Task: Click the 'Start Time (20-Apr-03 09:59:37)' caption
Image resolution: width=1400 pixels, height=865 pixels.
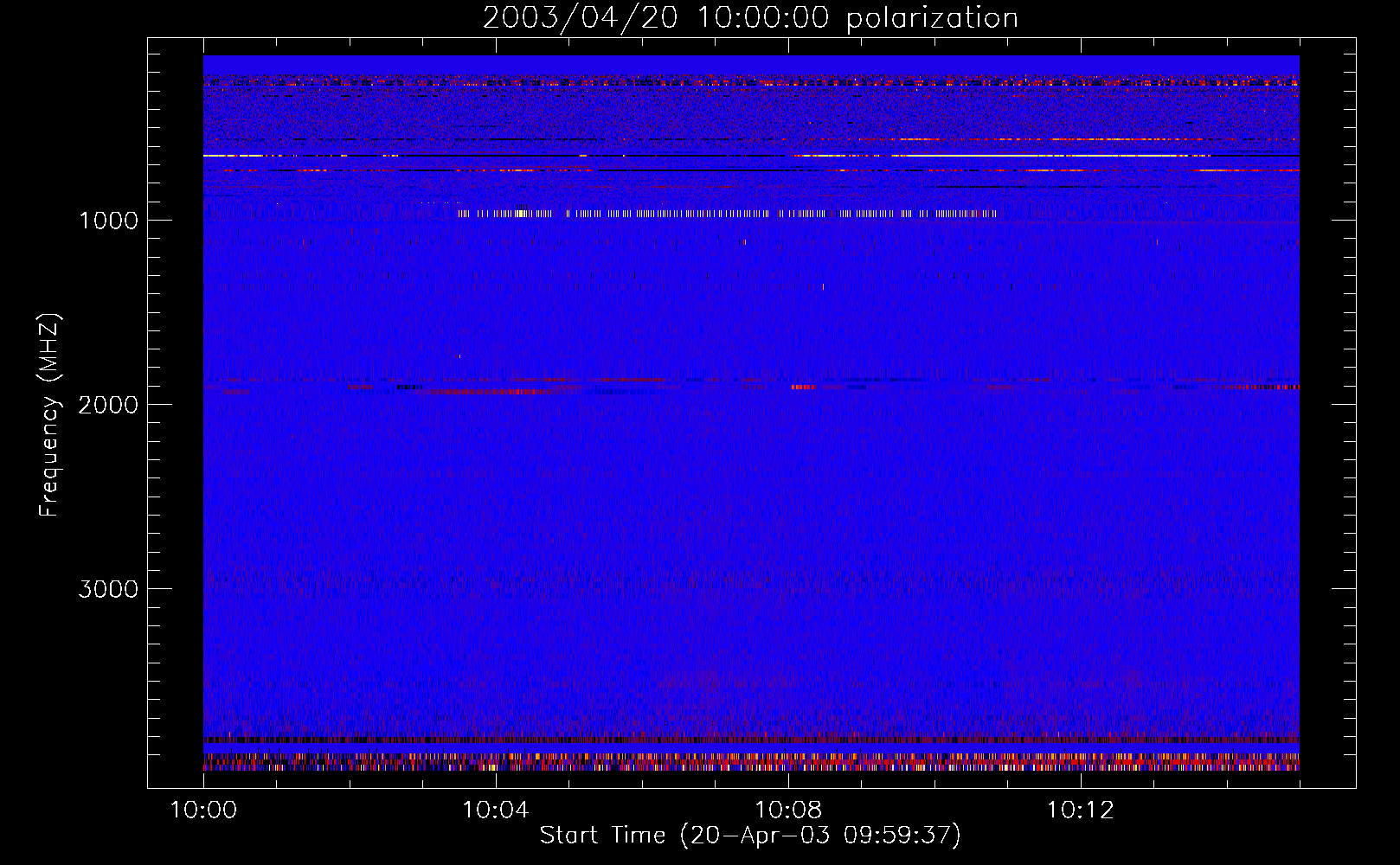Action: tap(750, 836)
